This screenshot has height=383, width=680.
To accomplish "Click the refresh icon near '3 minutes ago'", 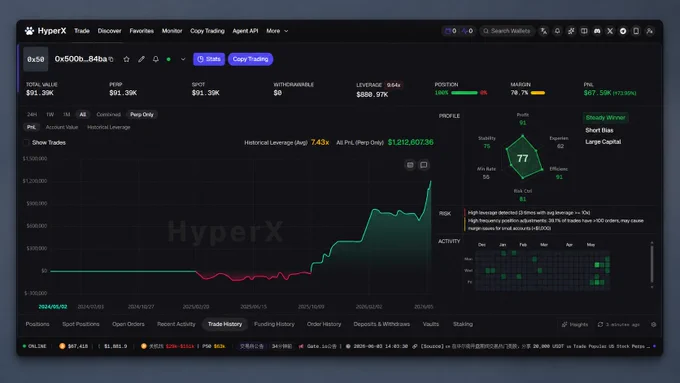I will [600, 324].
